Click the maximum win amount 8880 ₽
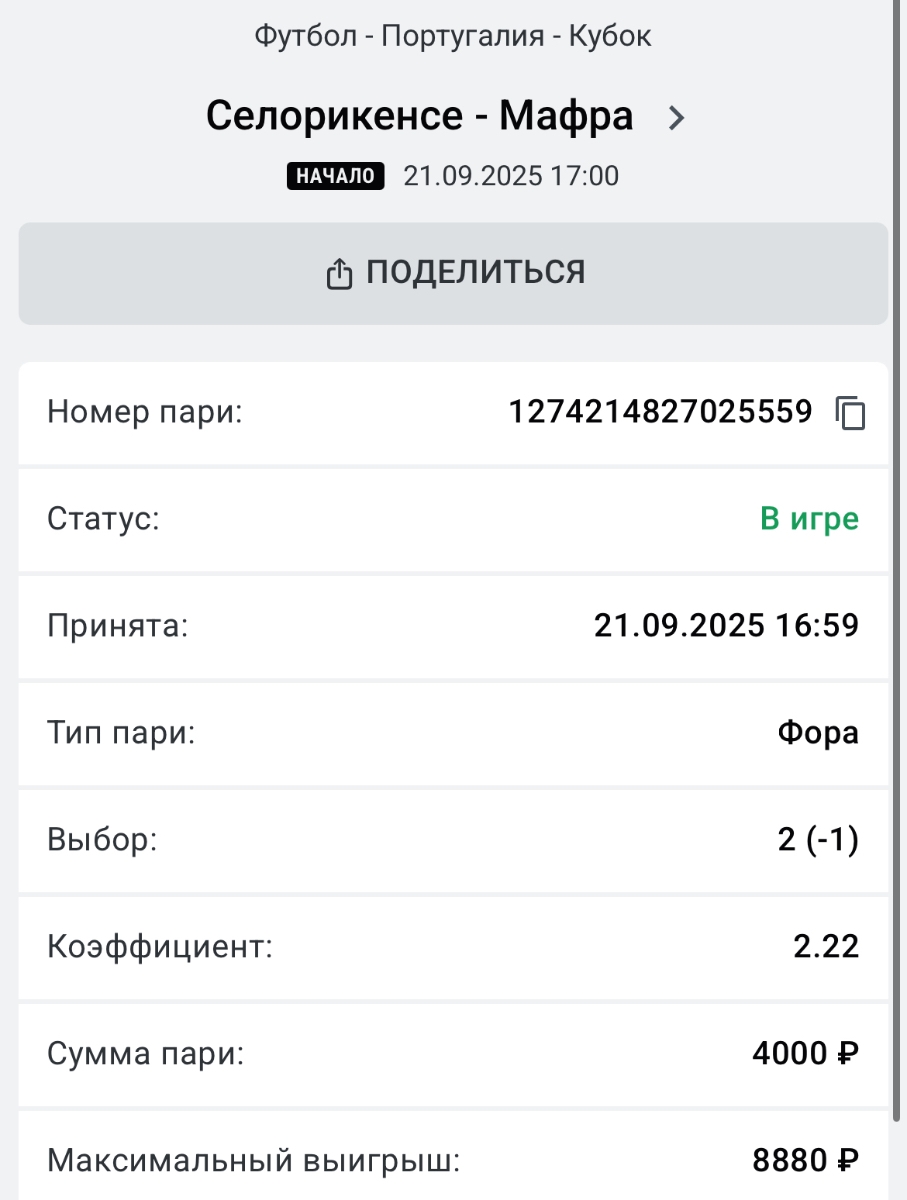Viewport: 907px width, 1200px height. coord(805,1161)
